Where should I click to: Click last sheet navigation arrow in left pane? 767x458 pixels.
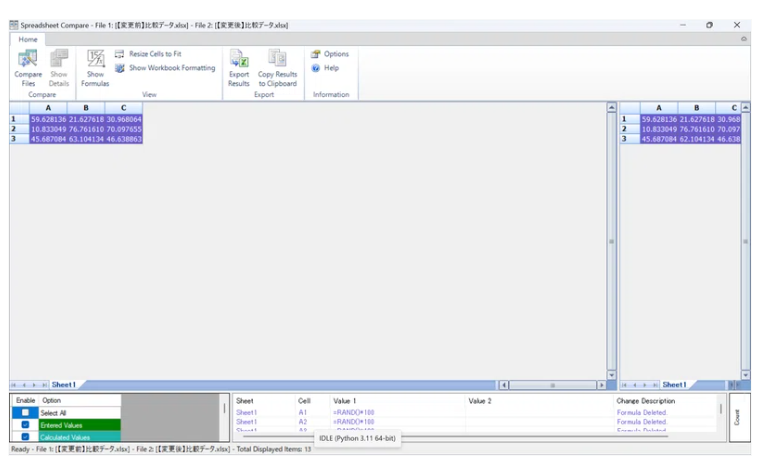(44, 385)
